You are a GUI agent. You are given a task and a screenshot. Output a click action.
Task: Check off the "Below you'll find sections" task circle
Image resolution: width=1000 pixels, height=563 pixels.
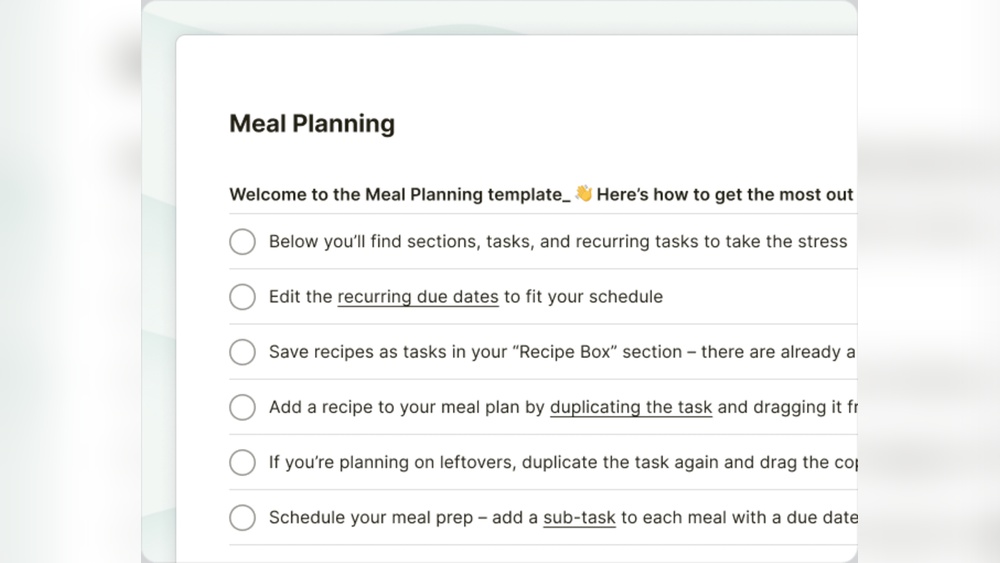click(243, 242)
